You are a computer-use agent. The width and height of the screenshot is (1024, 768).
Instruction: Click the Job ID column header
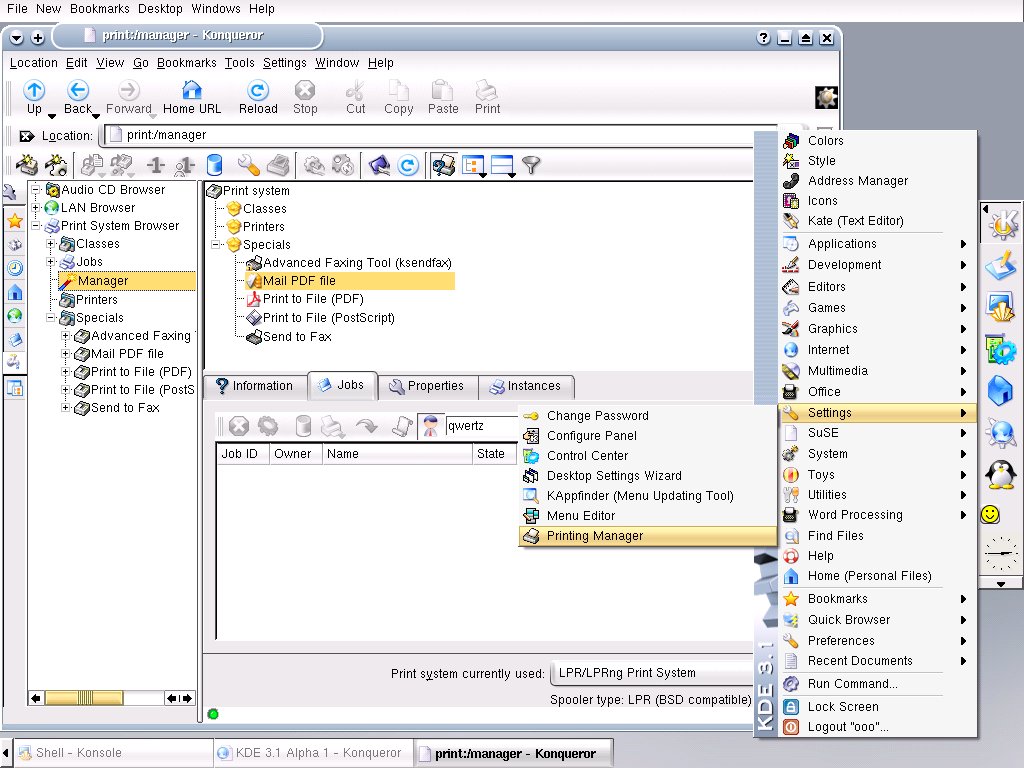coord(242,454)
